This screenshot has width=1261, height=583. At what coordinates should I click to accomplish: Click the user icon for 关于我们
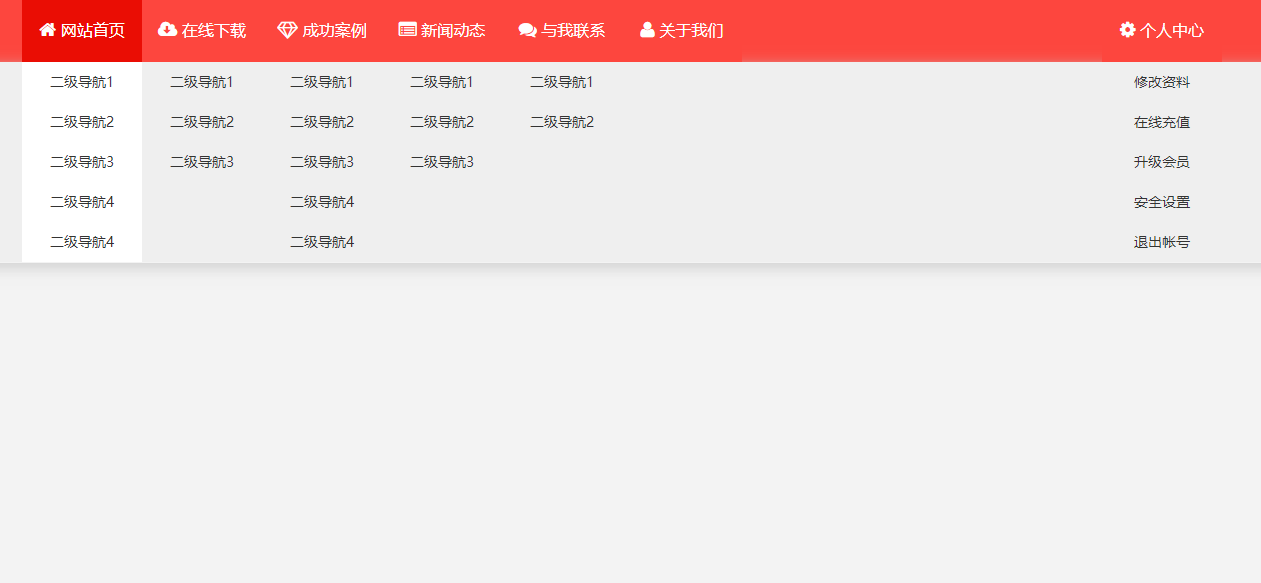[647, 30]
